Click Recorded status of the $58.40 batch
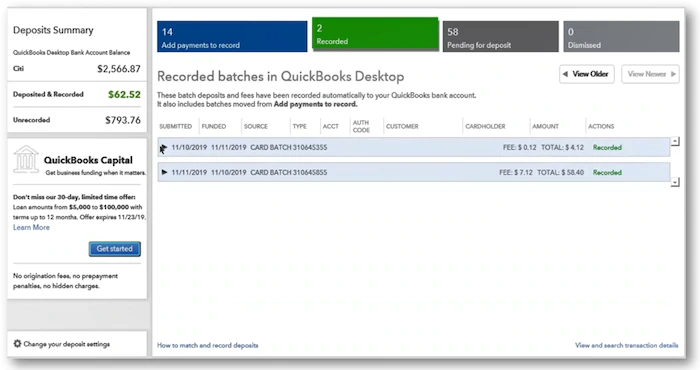The width and height of the screenshot is (700, 370). point(607,172)
